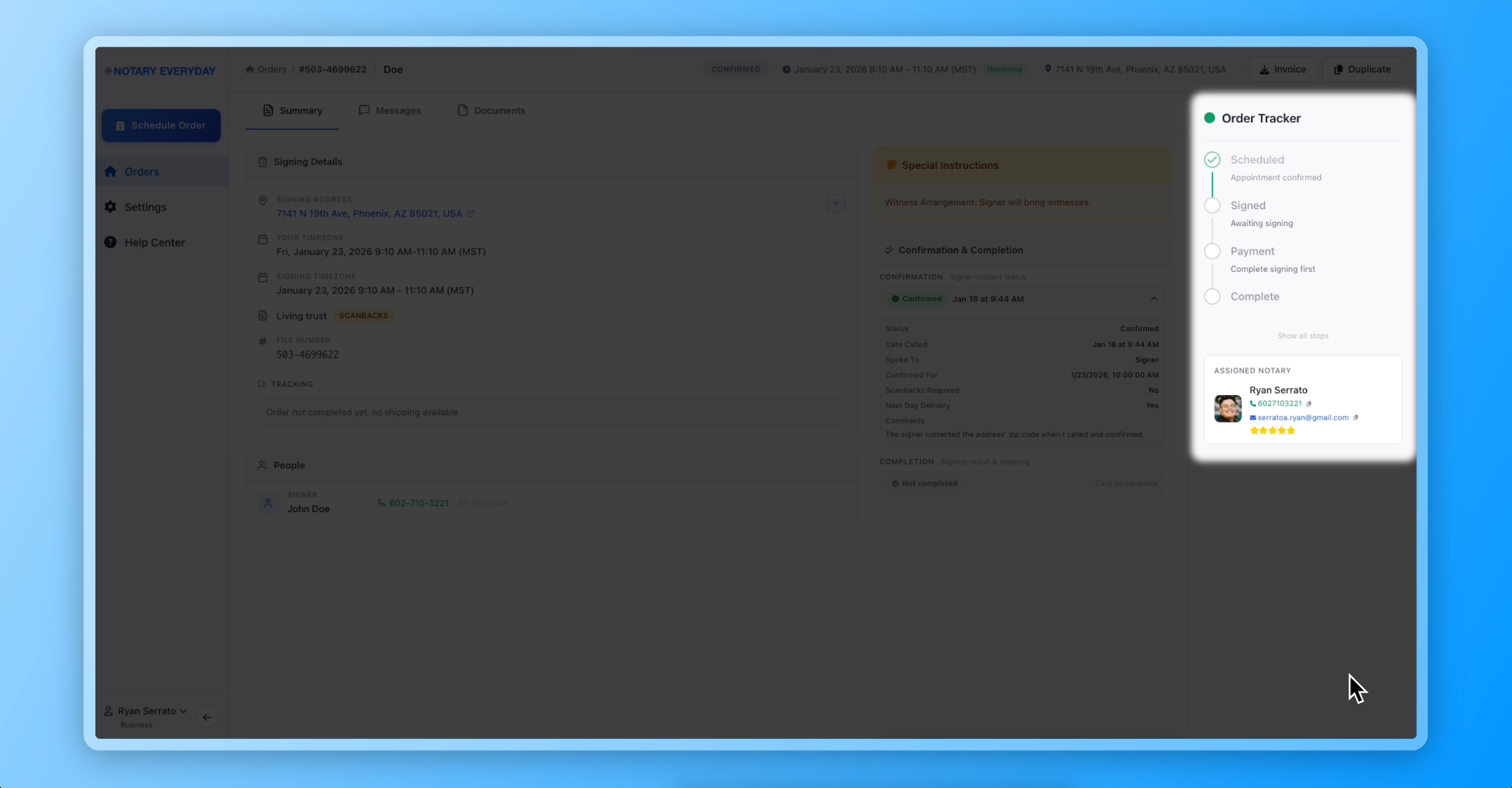Open Settings via the gear icon
This screenshot has height=788, width=1512.
[x=110, y=207]
